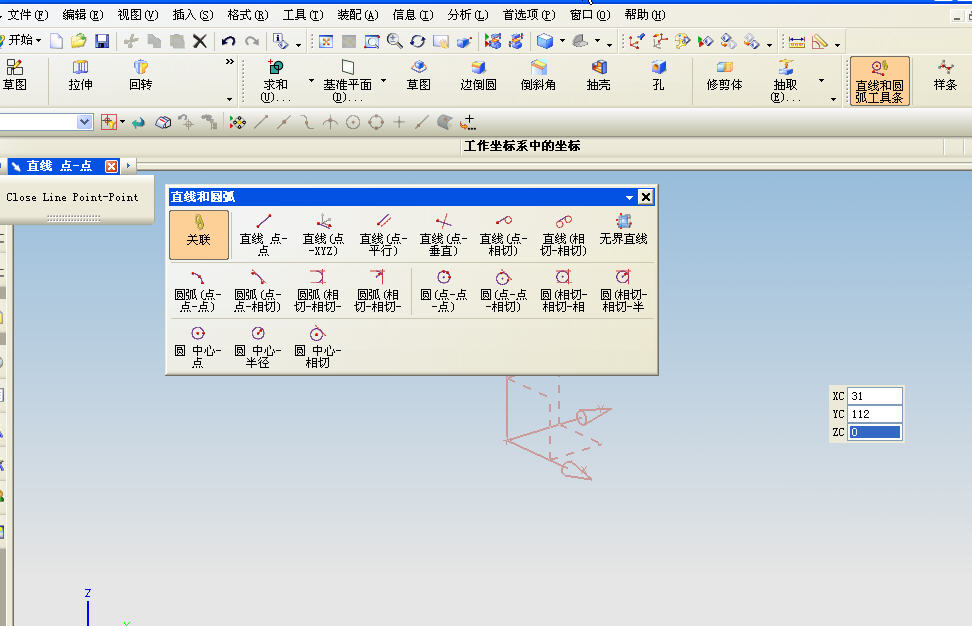Click the 孔 hole tool
972x626 pixels.
[x=658, y=76]
